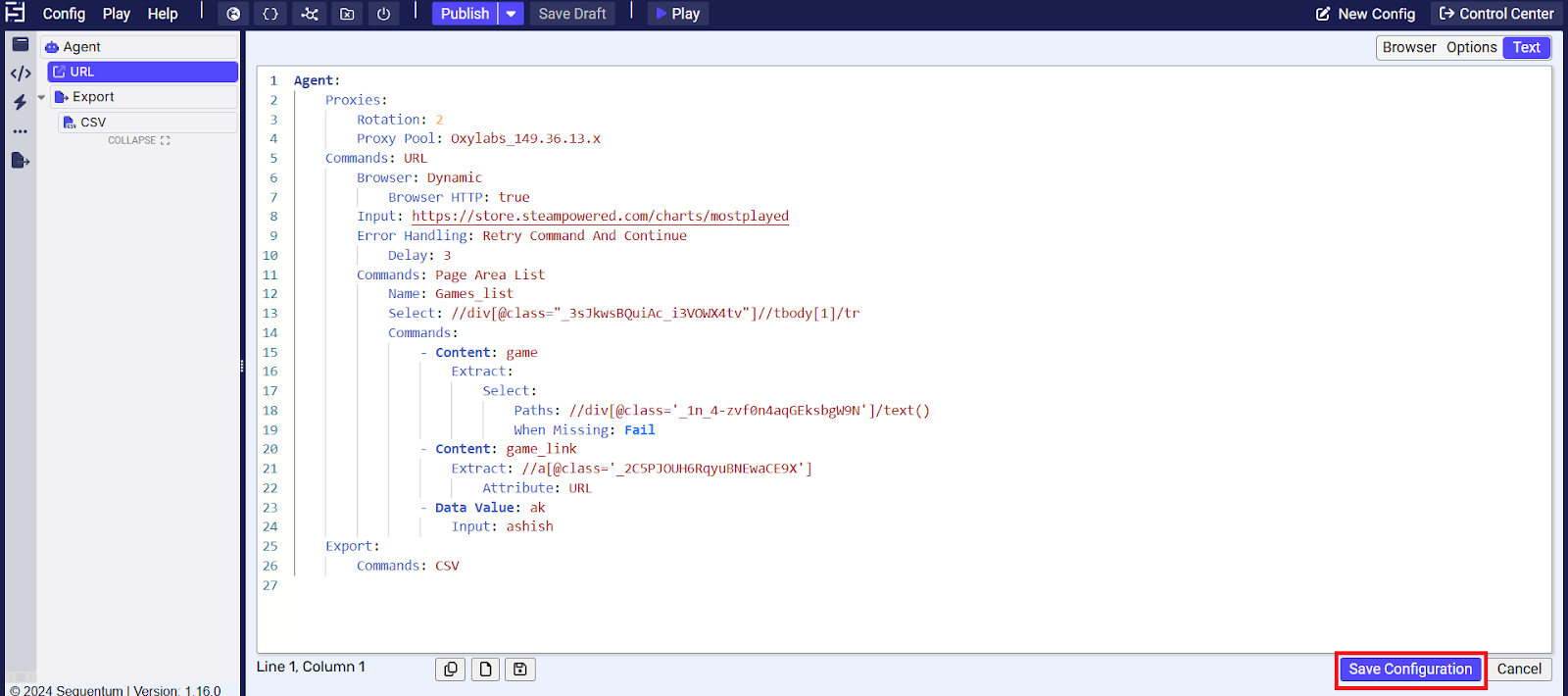Collapse the Export tree node arrow

(41, 97)
